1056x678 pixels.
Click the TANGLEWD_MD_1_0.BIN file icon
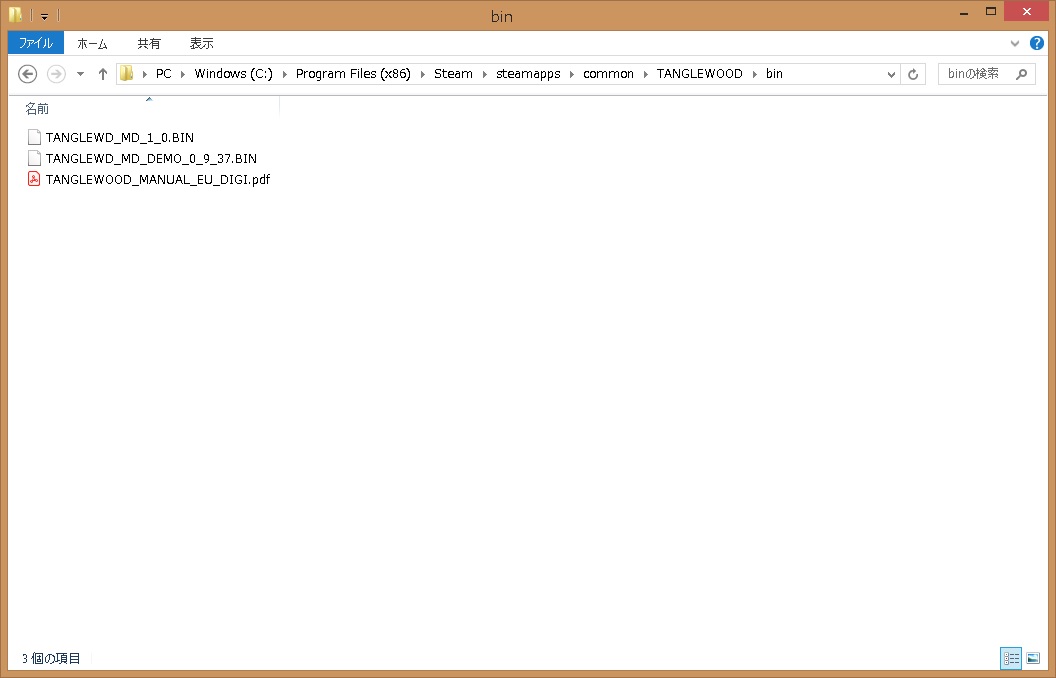(x=34, y=137)
